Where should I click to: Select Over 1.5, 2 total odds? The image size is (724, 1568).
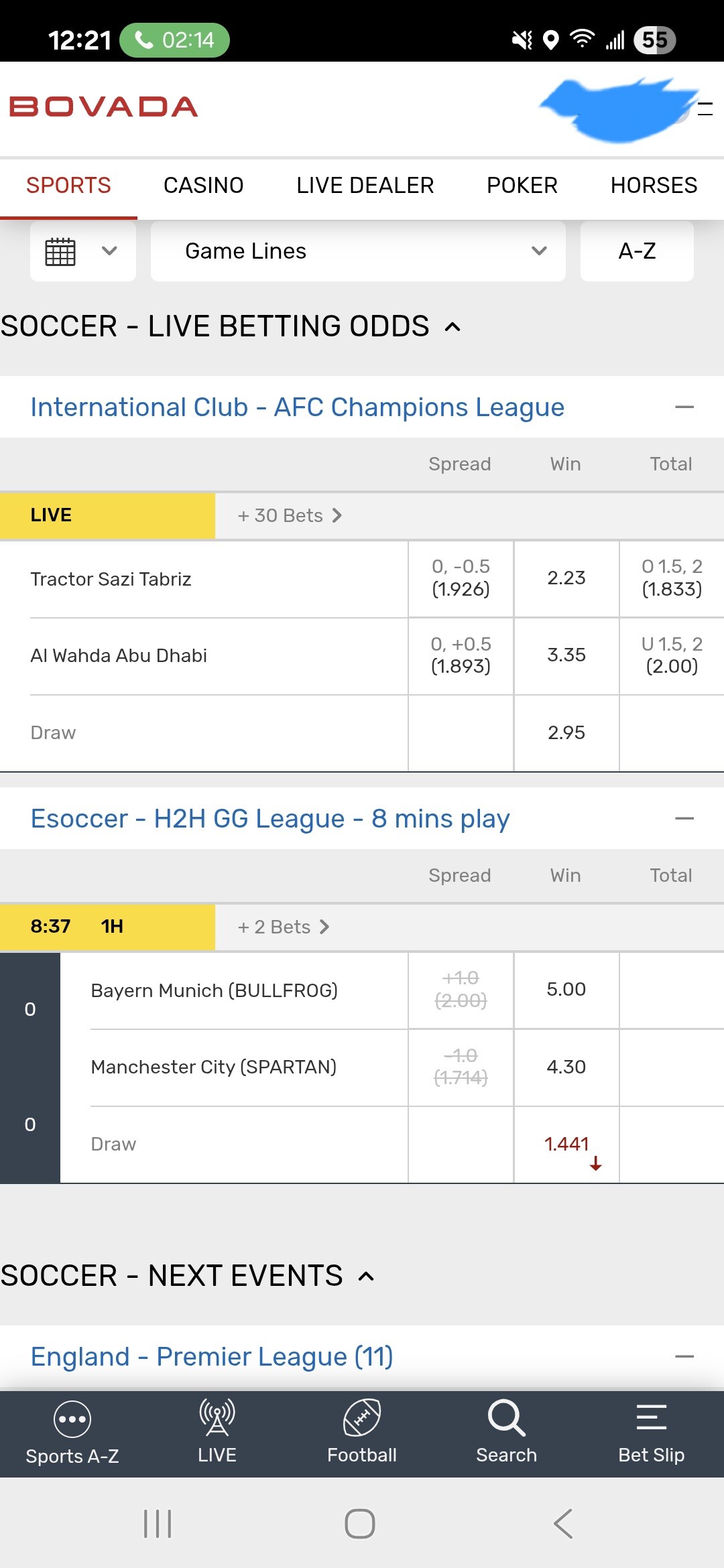(672, 578)
